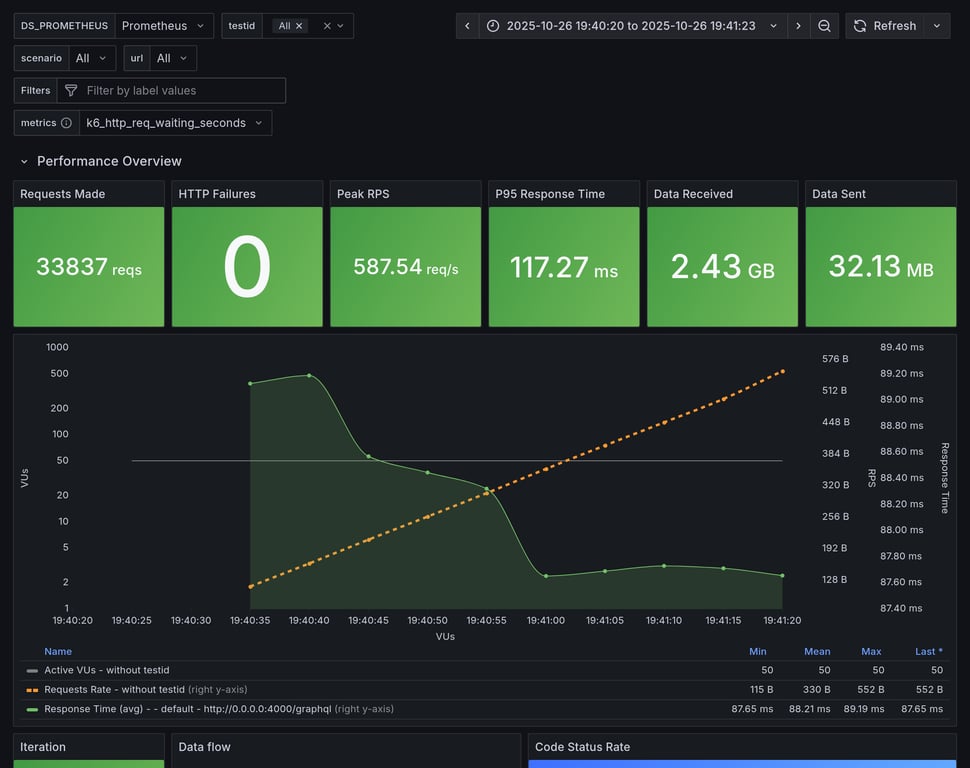Screen dimensions: 970x768
Task: Collapse the Performance Overview row
Action: click(x=24, y=161)
